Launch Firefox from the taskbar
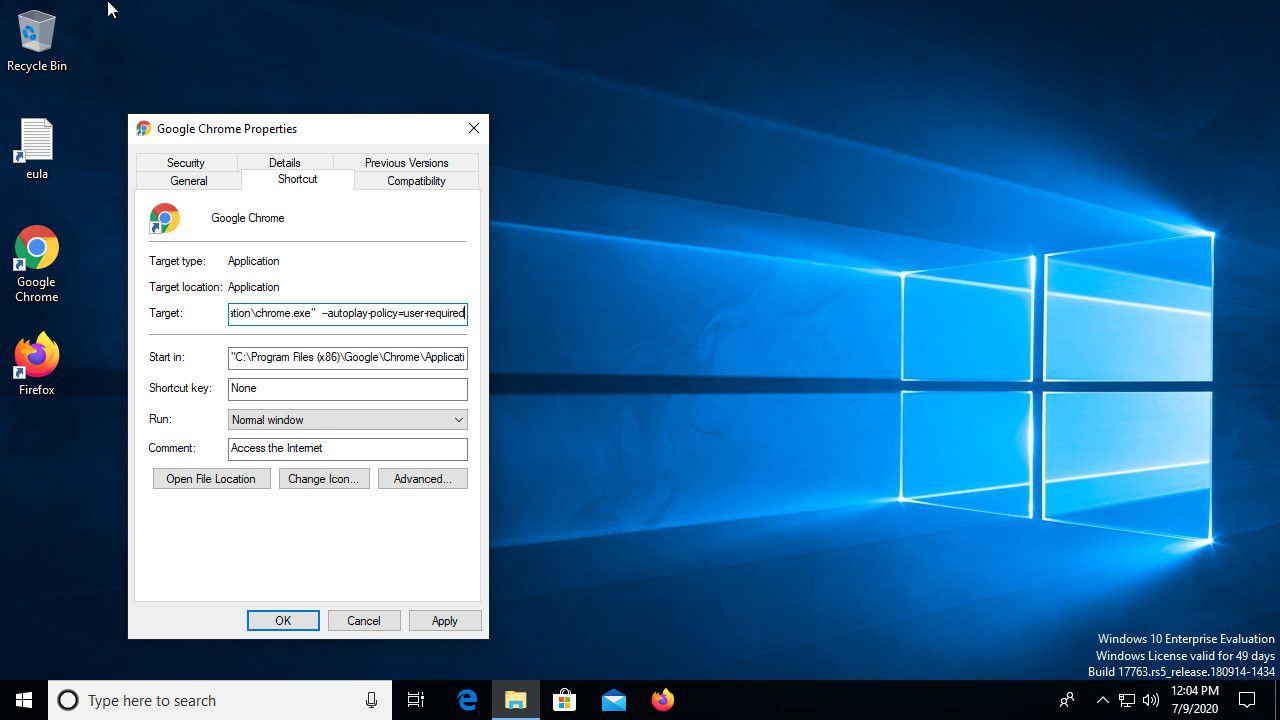The width and height of the screenshot is (1280, 720). tap(663, 700)
